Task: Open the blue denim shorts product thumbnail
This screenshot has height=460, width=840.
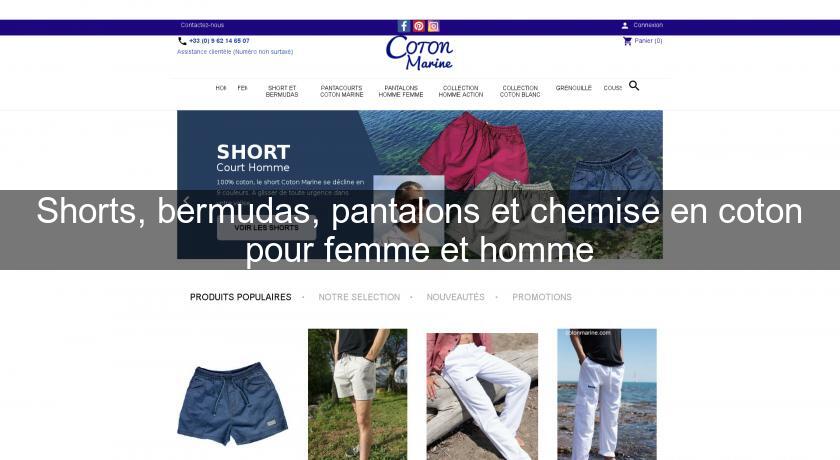Action: pyautogui.click(x=232, y=404)
